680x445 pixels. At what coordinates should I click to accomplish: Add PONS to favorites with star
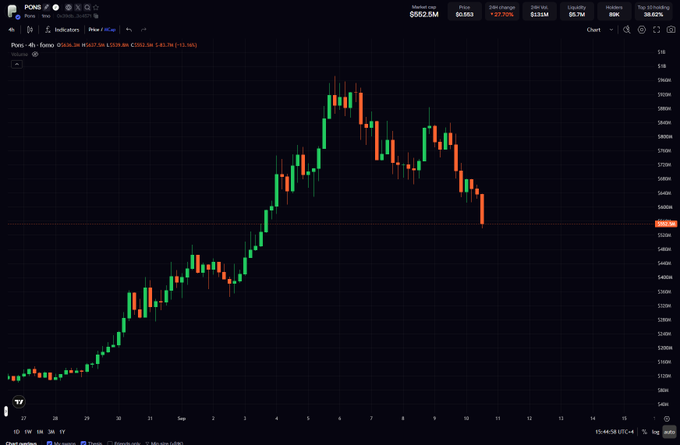(96, 7)
